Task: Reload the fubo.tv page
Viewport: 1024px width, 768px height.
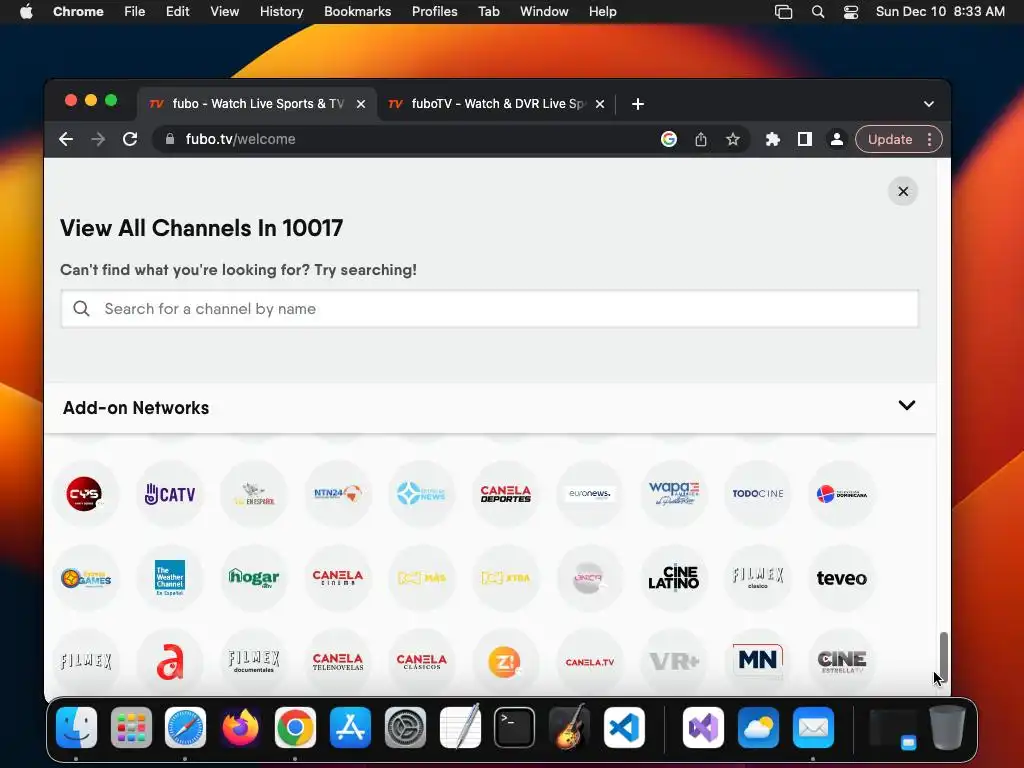Action: coord(130,139)
